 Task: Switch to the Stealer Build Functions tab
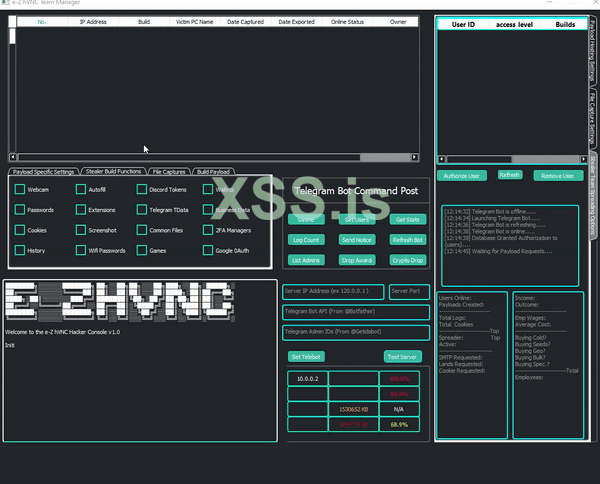click(113, 171)
